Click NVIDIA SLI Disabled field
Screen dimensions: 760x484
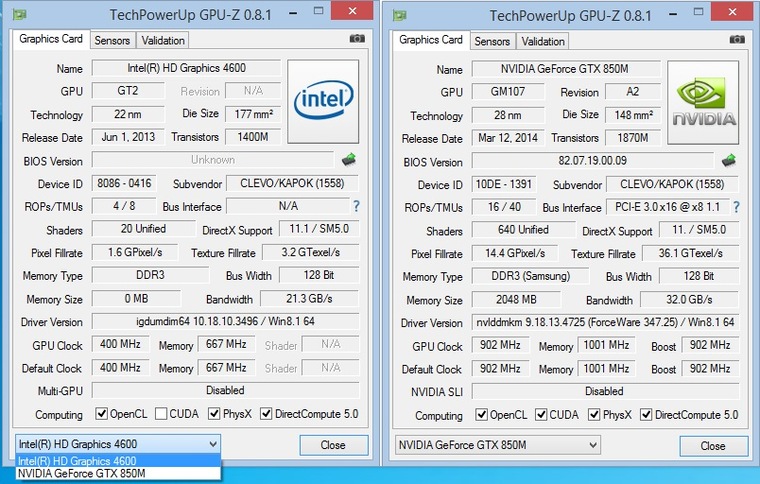click(x=605, y=391)
